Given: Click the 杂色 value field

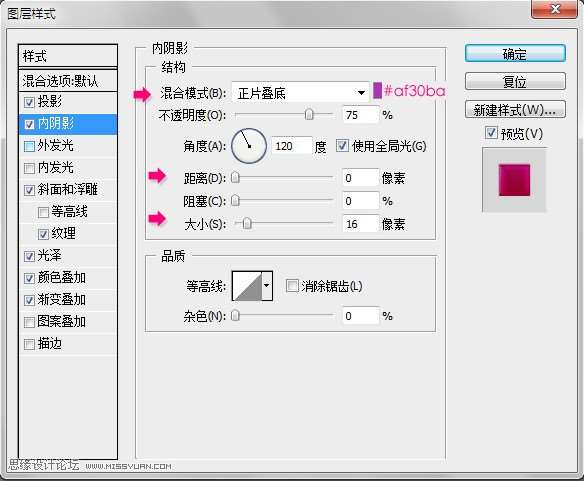Looking at the screenshot, I should pyautogui.click(x=361, y=316).
